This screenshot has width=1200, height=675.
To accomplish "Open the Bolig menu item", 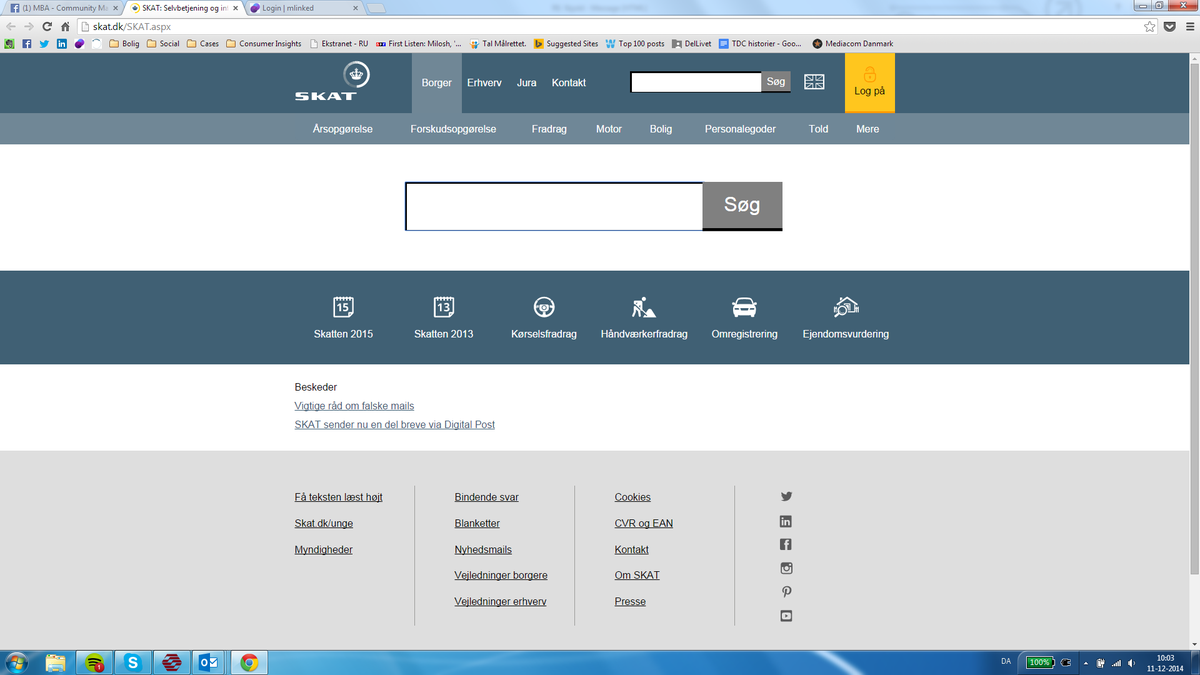I will tap(661, 129).
